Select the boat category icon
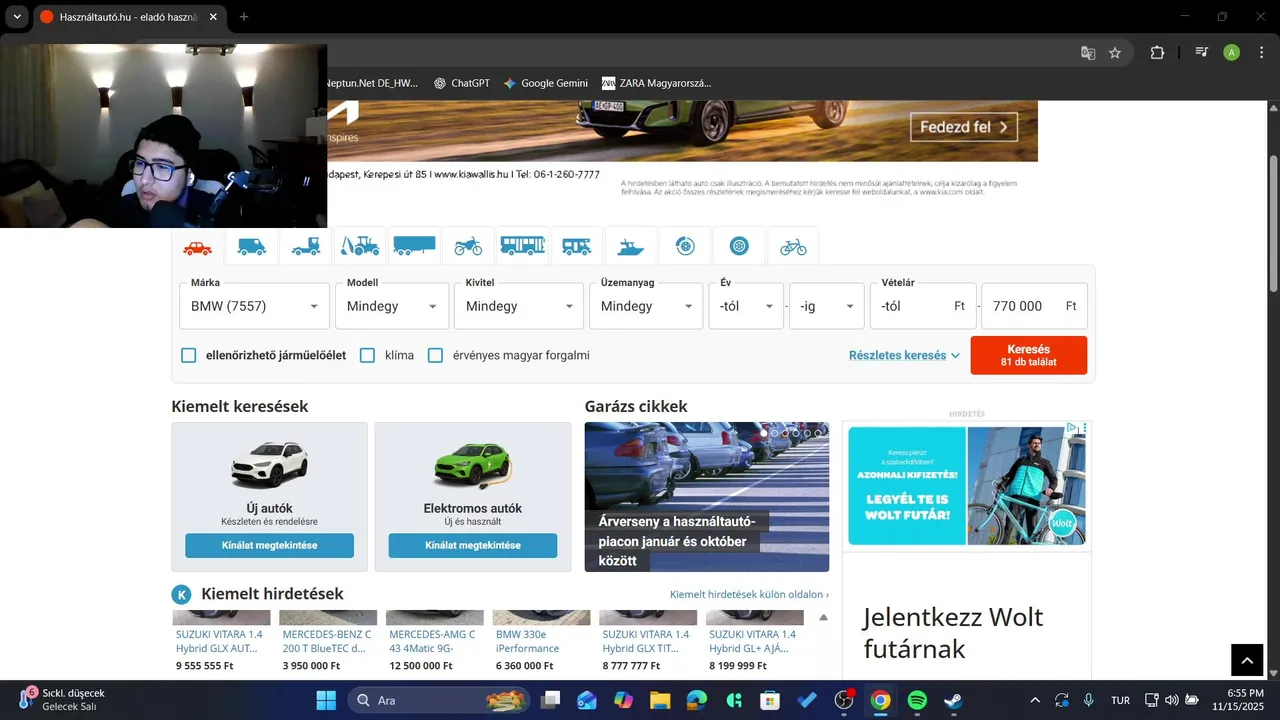Viewport: 1280px width, 720px height. click(x=631, y=247)
